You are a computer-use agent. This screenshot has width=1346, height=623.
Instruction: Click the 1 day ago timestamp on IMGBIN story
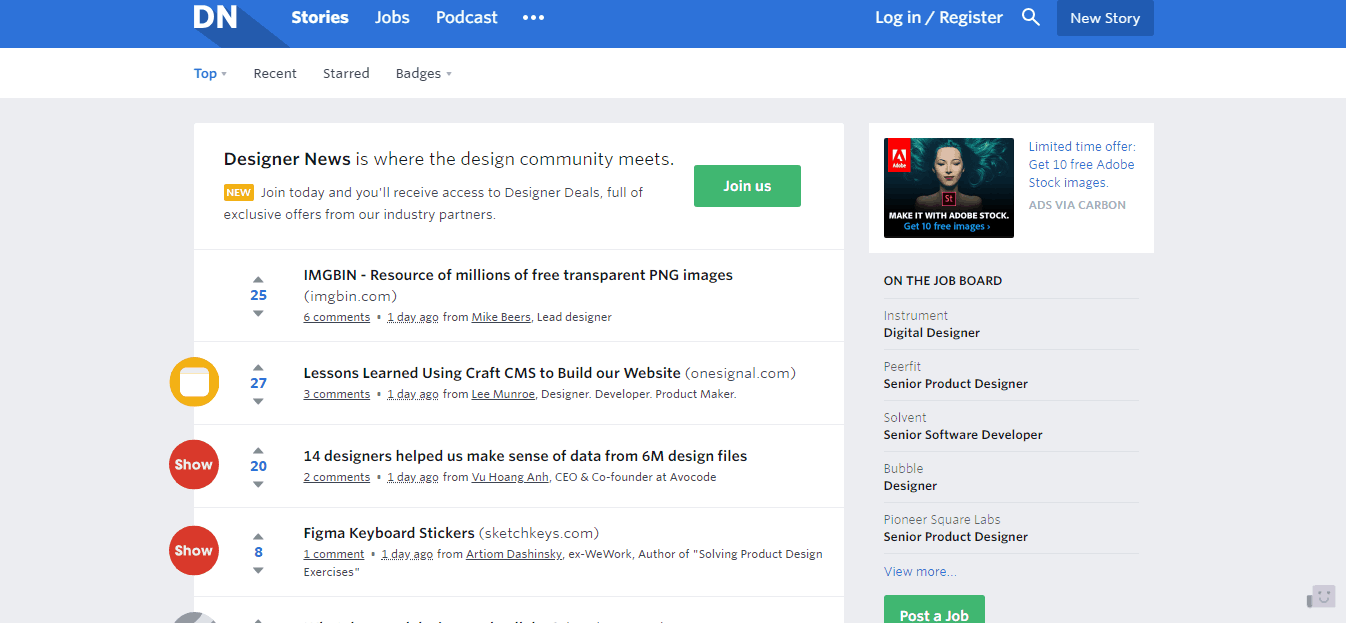pyautogui.click(x=413, y=317)
